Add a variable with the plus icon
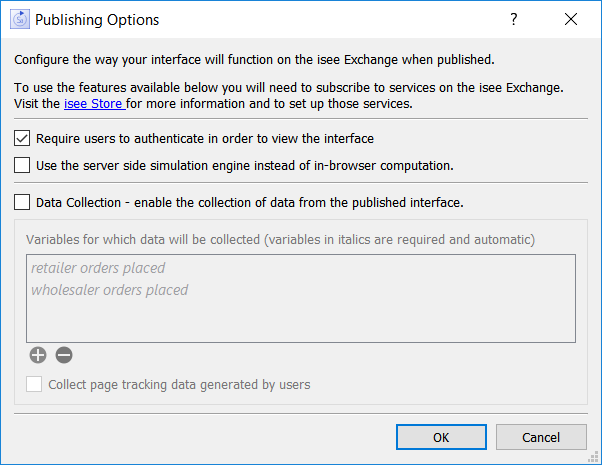602x465 pixels. tap(38, 355)
